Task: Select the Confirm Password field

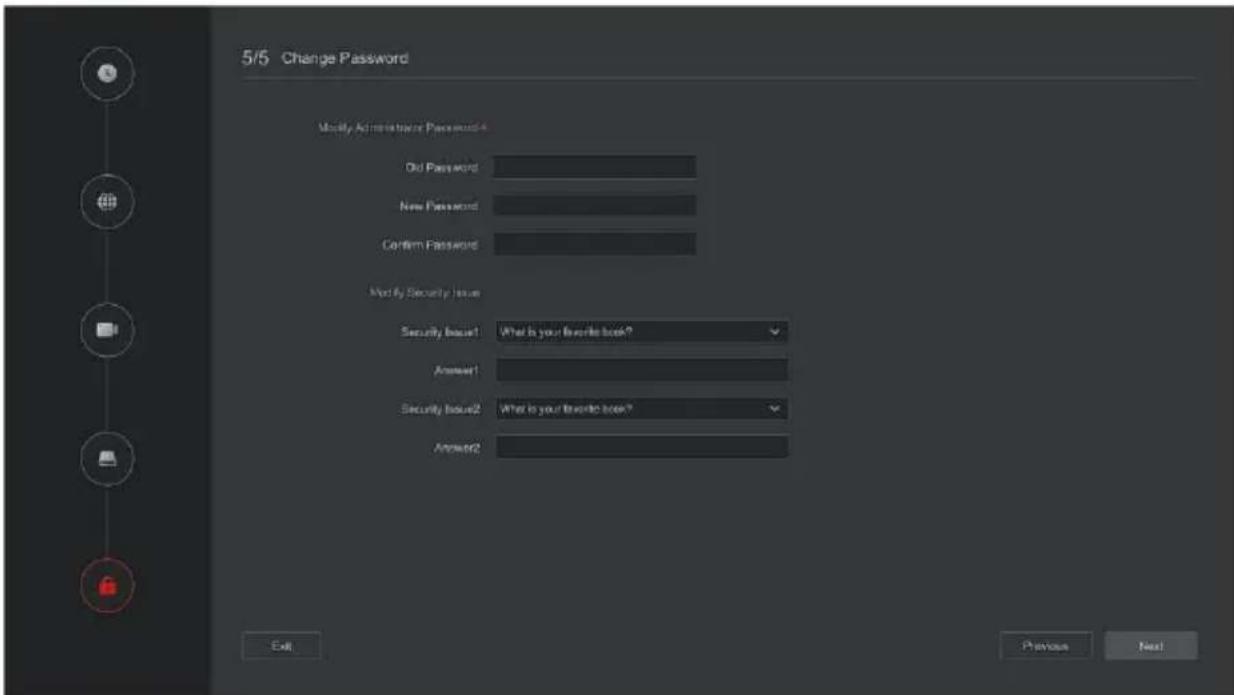Action: pyautogui.click(x=595, y=244)
